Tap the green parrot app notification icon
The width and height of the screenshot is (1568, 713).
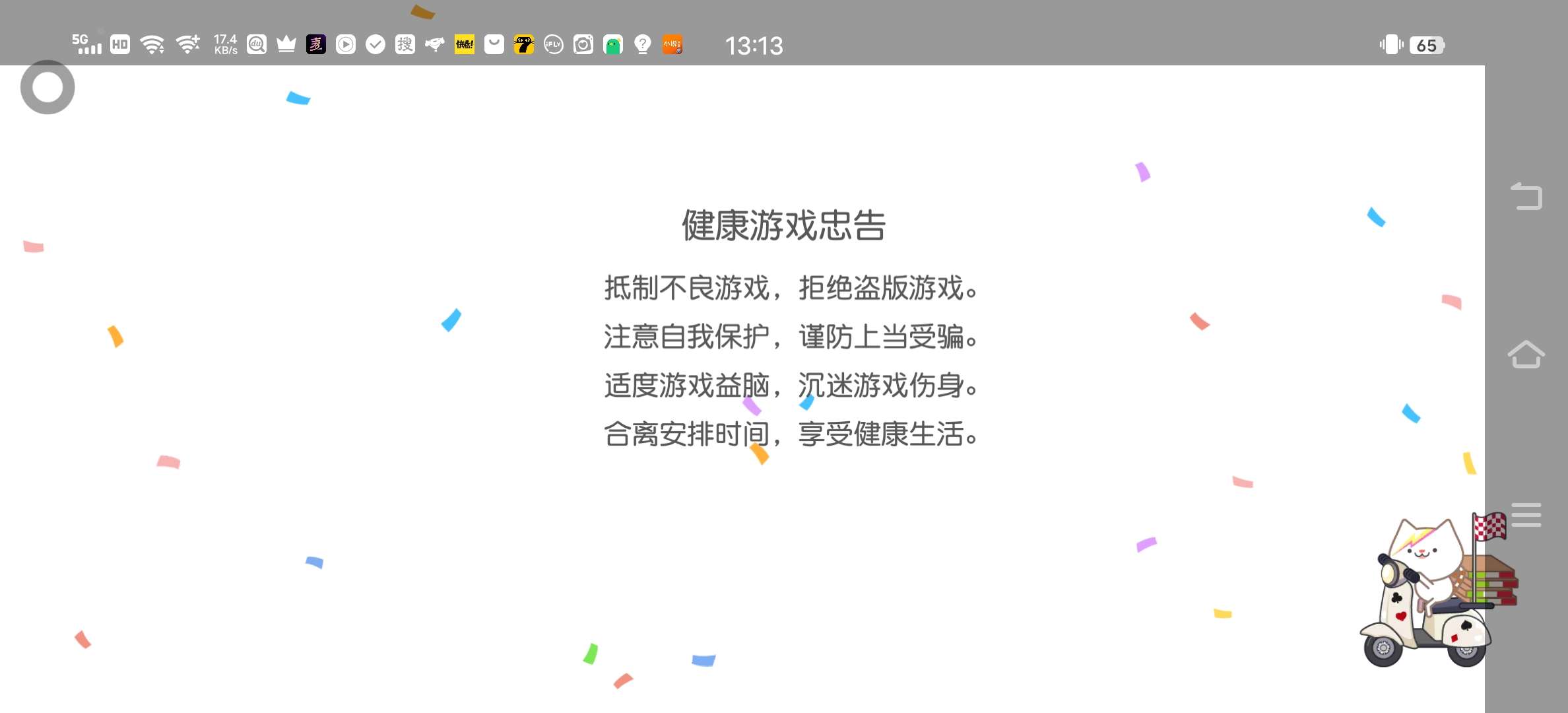pyautogui.click(x=613, y=45)
